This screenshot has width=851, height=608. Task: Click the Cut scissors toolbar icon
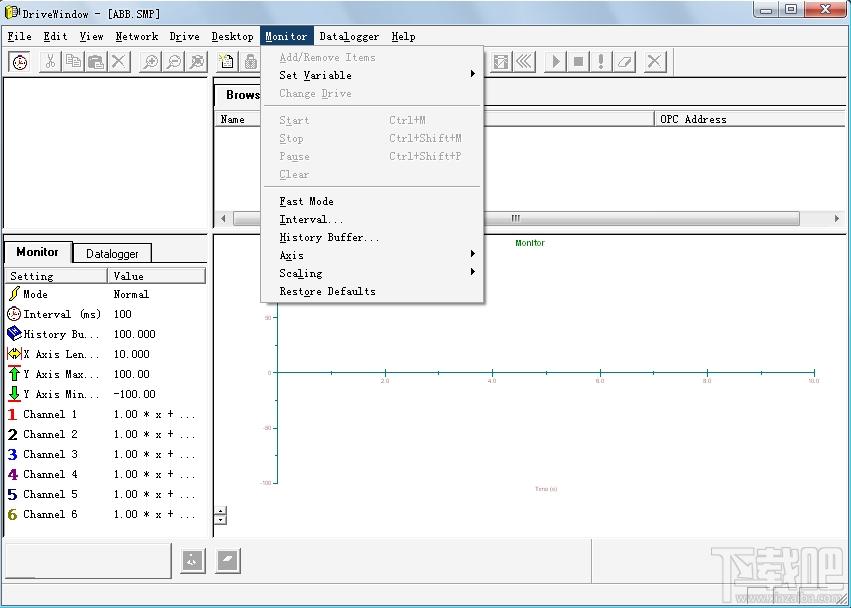[50, 62]
